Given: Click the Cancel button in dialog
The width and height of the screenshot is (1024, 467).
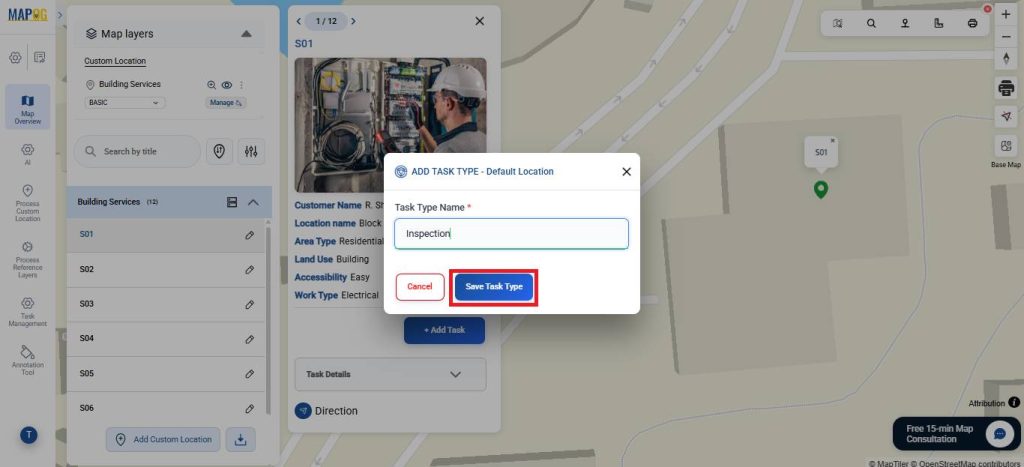Looking at the screenshot, I should click(x=420, y=287).
